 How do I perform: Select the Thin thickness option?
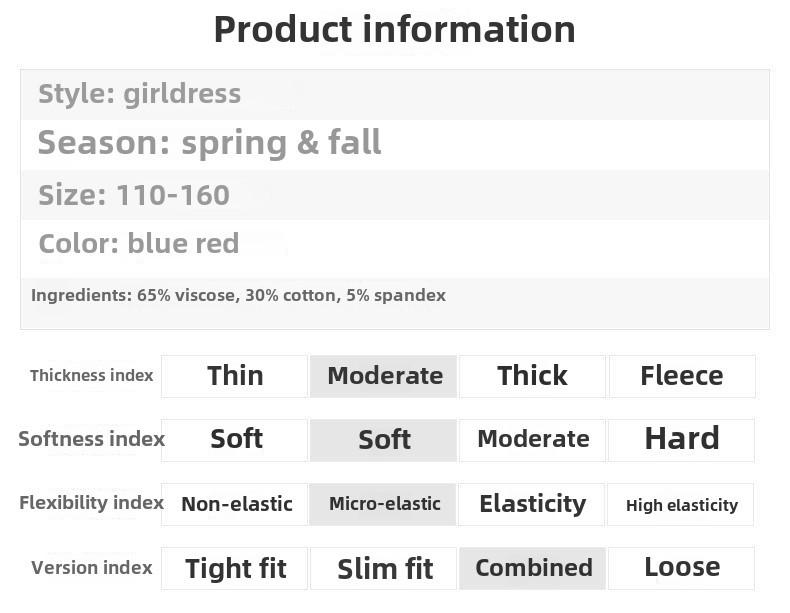235,376
